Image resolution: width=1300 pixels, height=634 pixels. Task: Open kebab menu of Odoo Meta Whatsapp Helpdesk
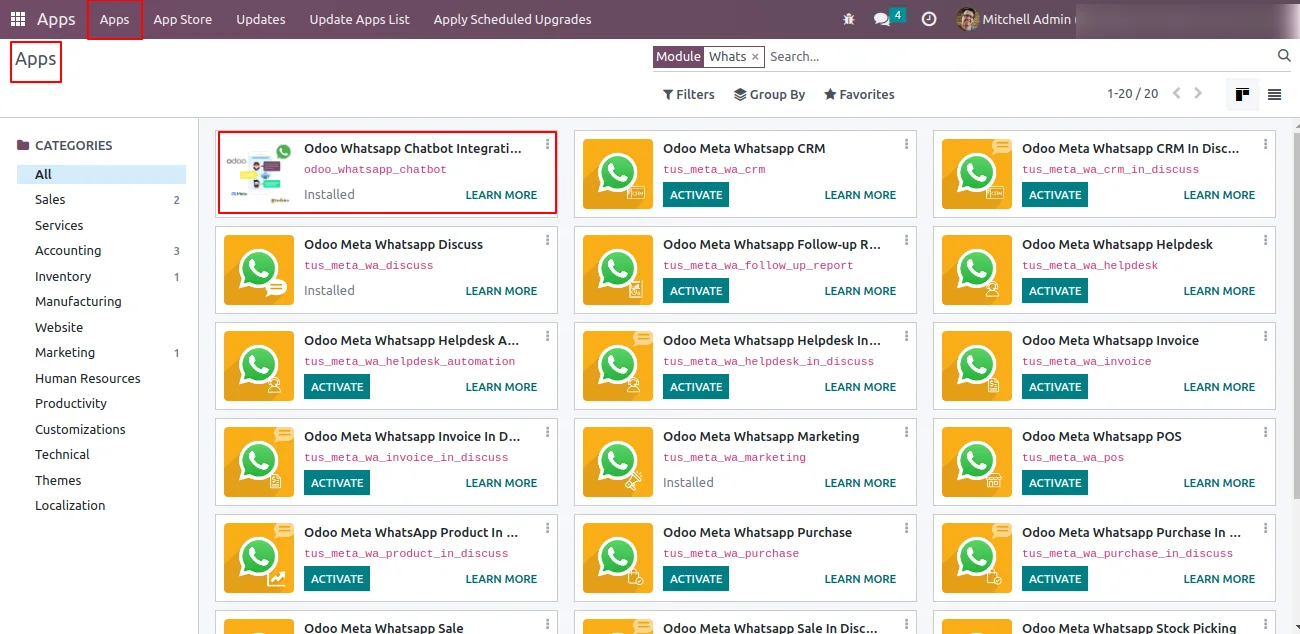(x=1266, y=240)
